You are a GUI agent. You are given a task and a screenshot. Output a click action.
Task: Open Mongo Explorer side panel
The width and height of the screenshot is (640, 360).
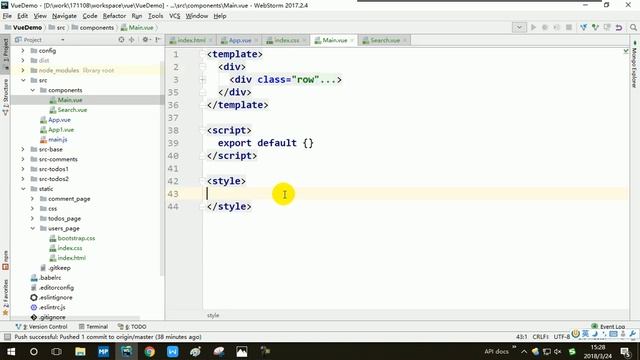(634, 65)
